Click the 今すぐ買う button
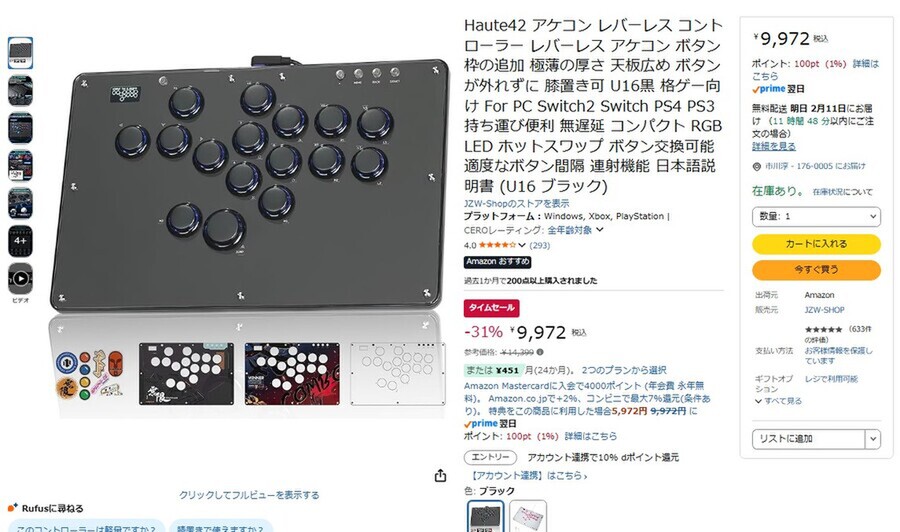900x532 pixels. pyautogui.click(x=816, y=269)
